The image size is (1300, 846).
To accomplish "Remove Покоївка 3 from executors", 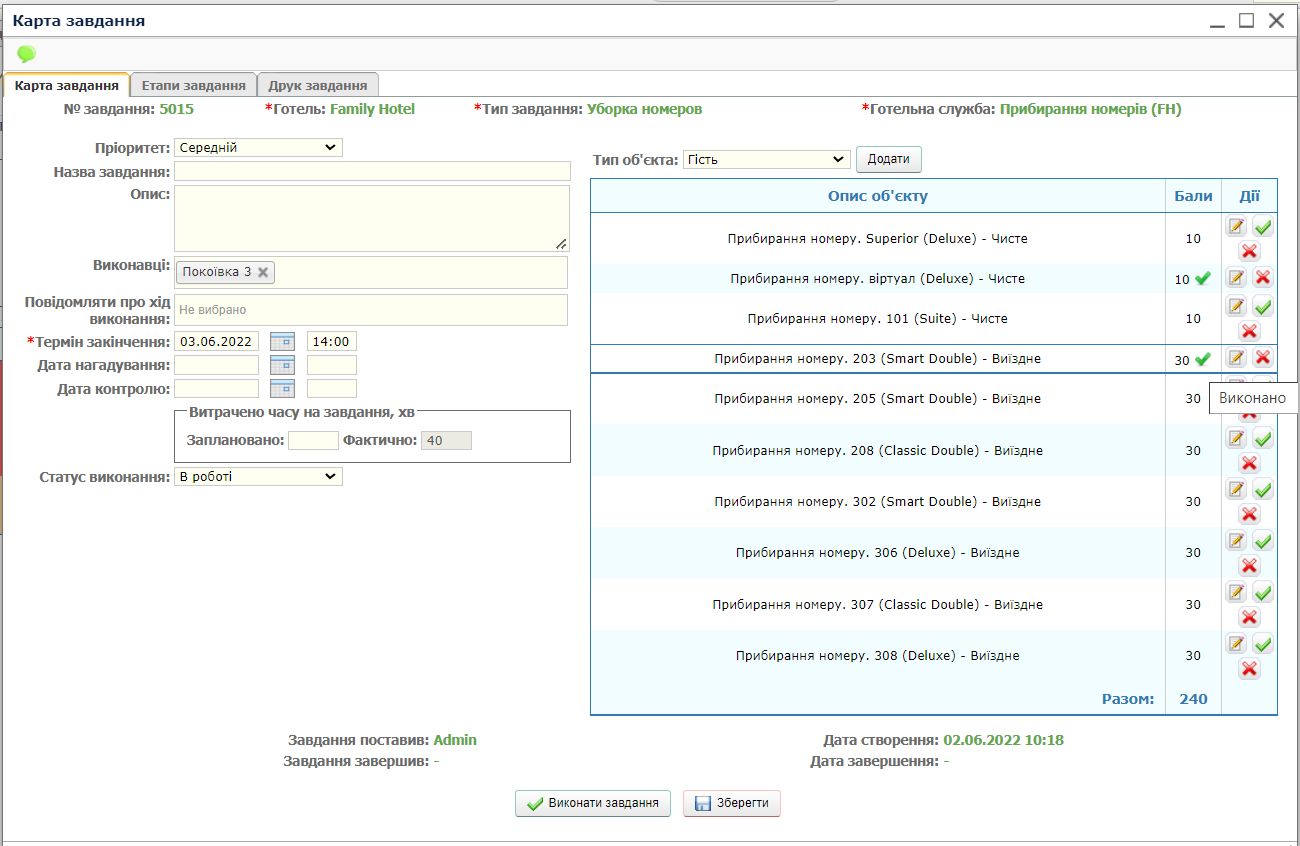I will pos(263,272).
